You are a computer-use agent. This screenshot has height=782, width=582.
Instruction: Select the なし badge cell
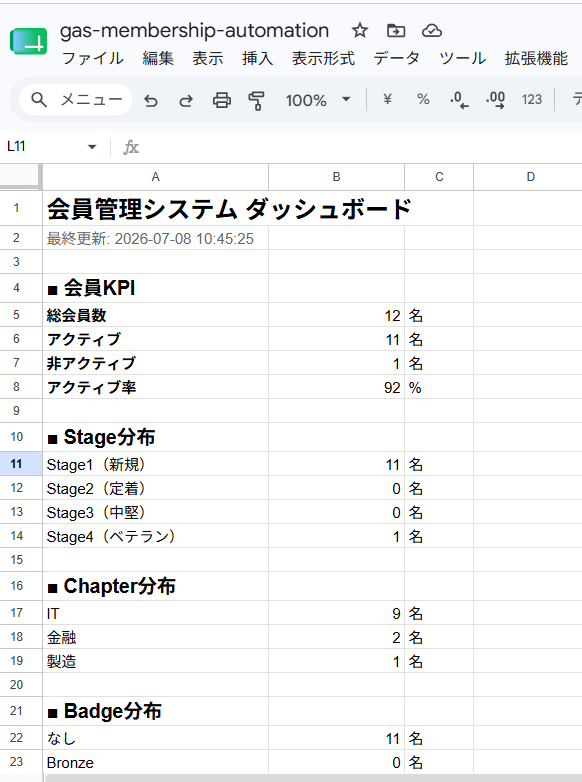coord(156,738)
